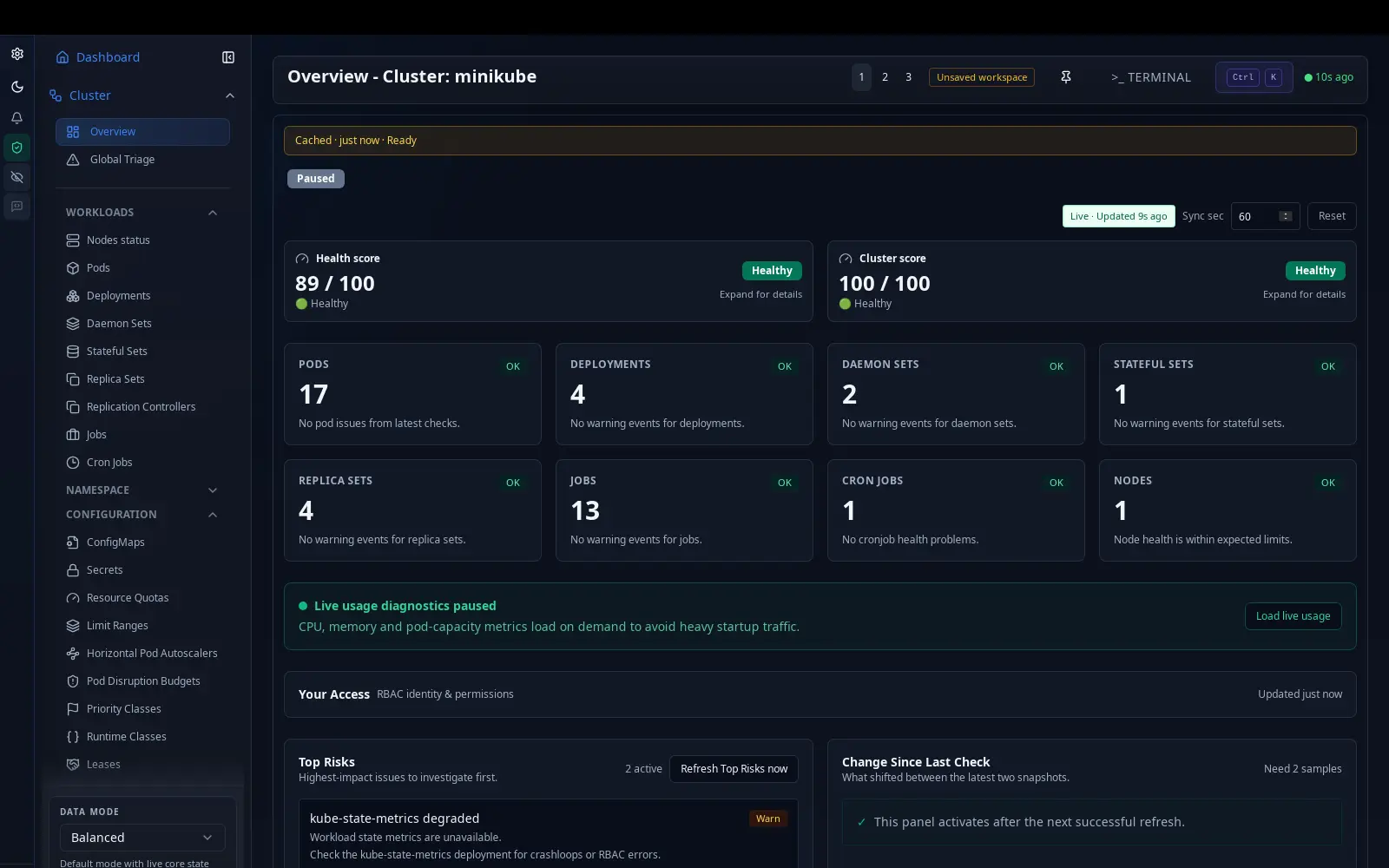Image resolution: width=1389 pixels, height=868 pixels.
Task: Click Horizontal Pod Autoscalers icon
Action: click(73, 654)
